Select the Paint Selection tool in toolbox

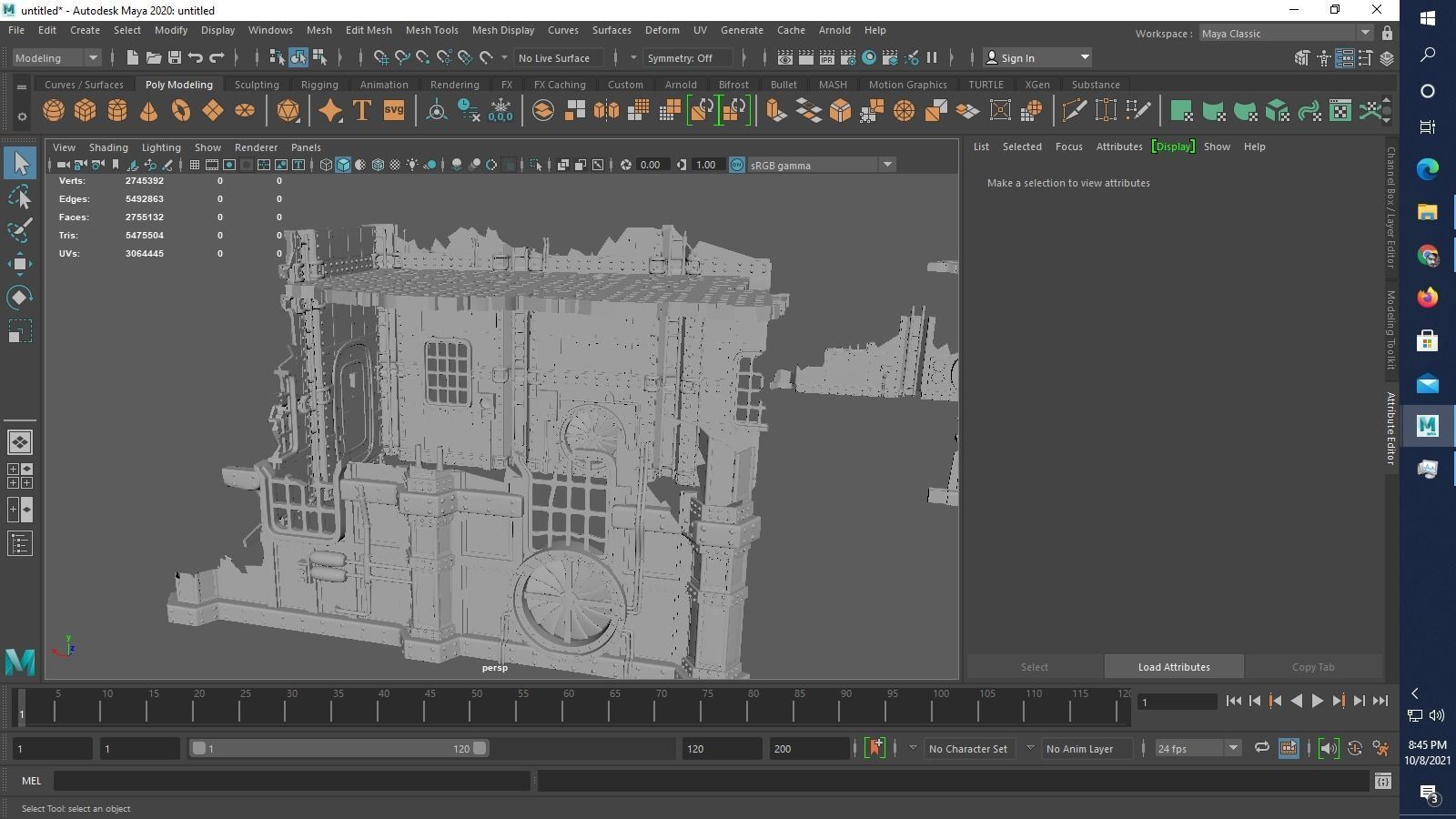(20, 230)
